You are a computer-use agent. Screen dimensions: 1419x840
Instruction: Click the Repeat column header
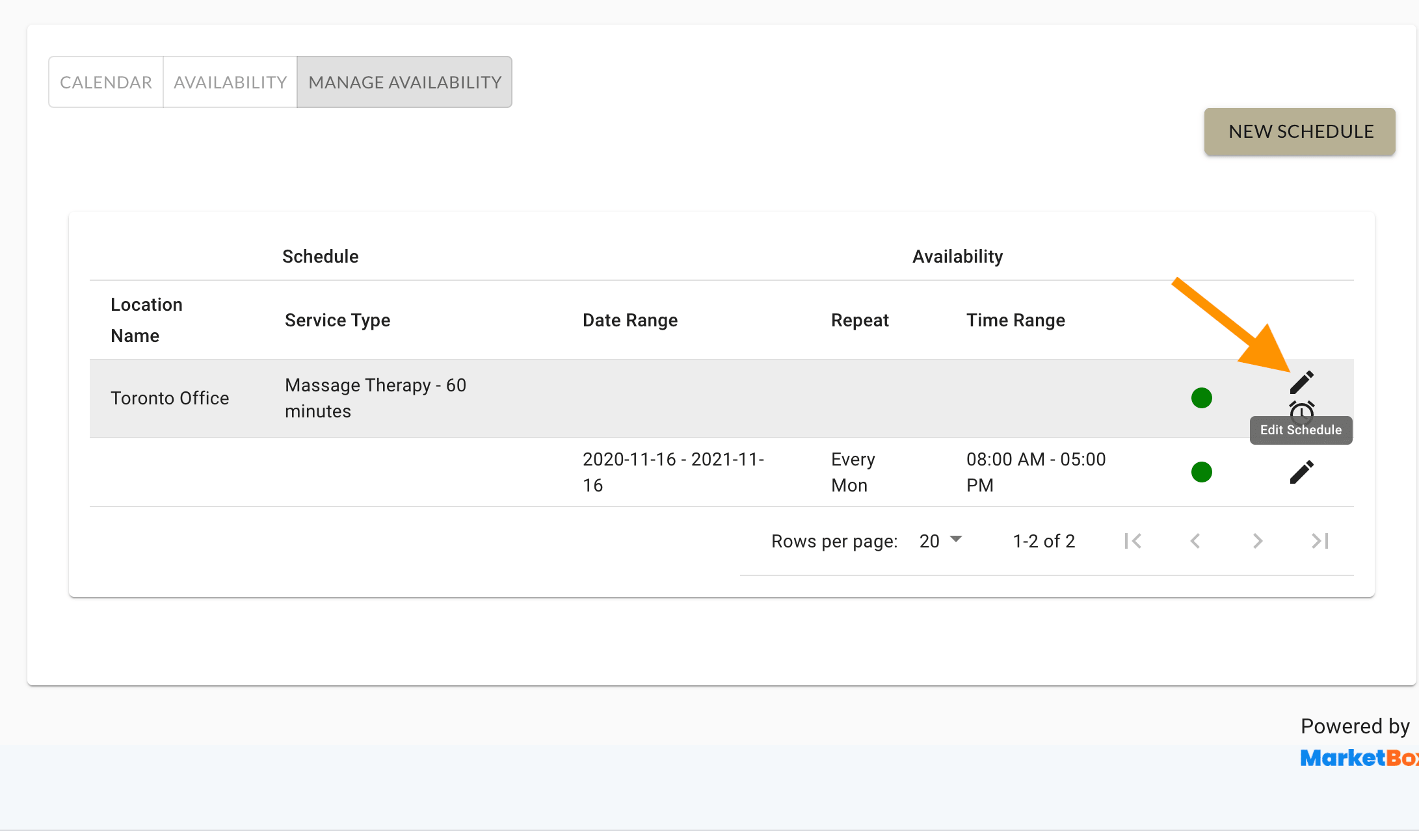click(860, 320)
